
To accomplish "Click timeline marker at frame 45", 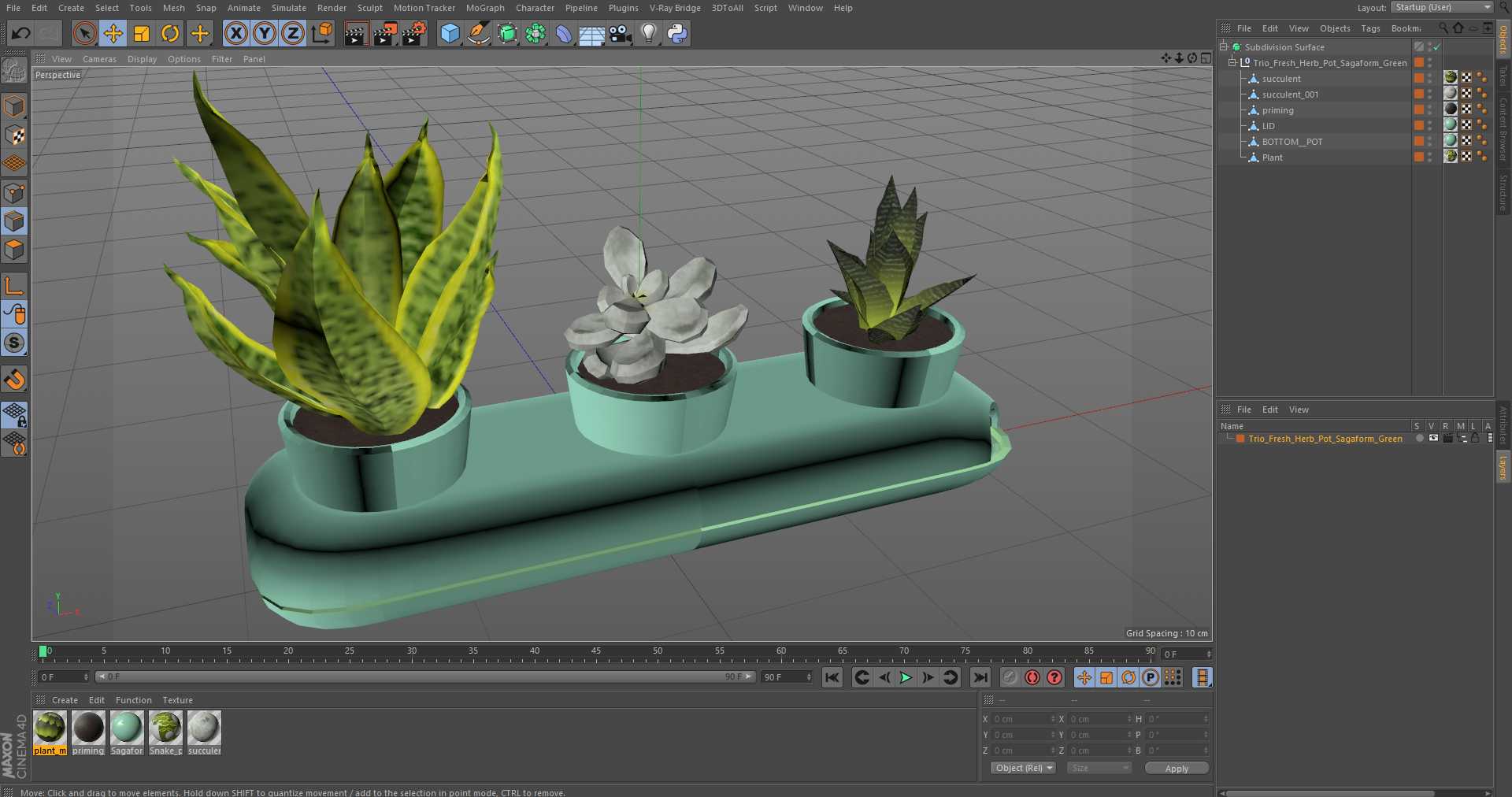I will [x=596, y=653].
